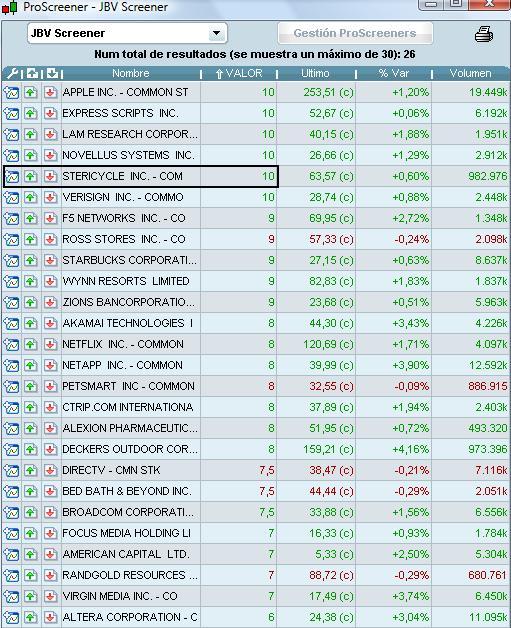Select WYNN RESORTS LIMITED name

126,281
